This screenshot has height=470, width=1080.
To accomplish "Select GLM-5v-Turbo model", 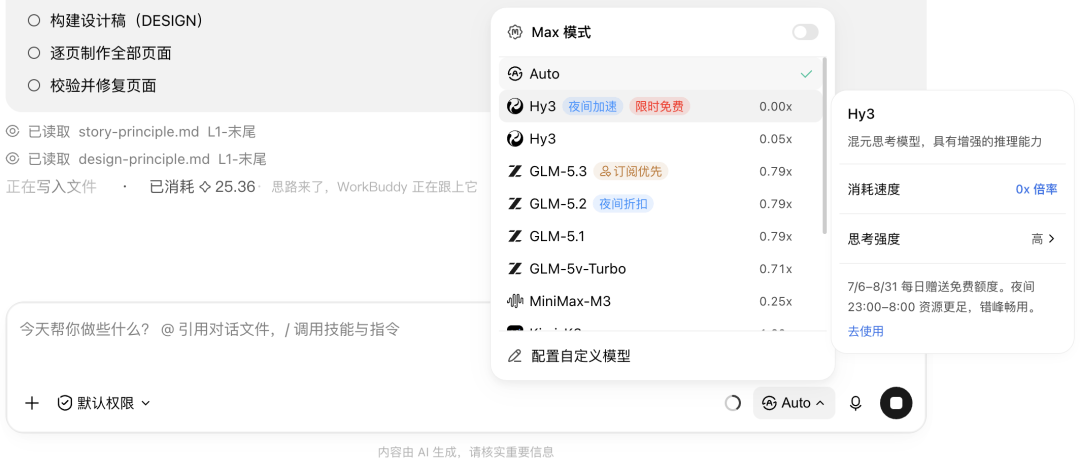I will (x=660, y=268).
